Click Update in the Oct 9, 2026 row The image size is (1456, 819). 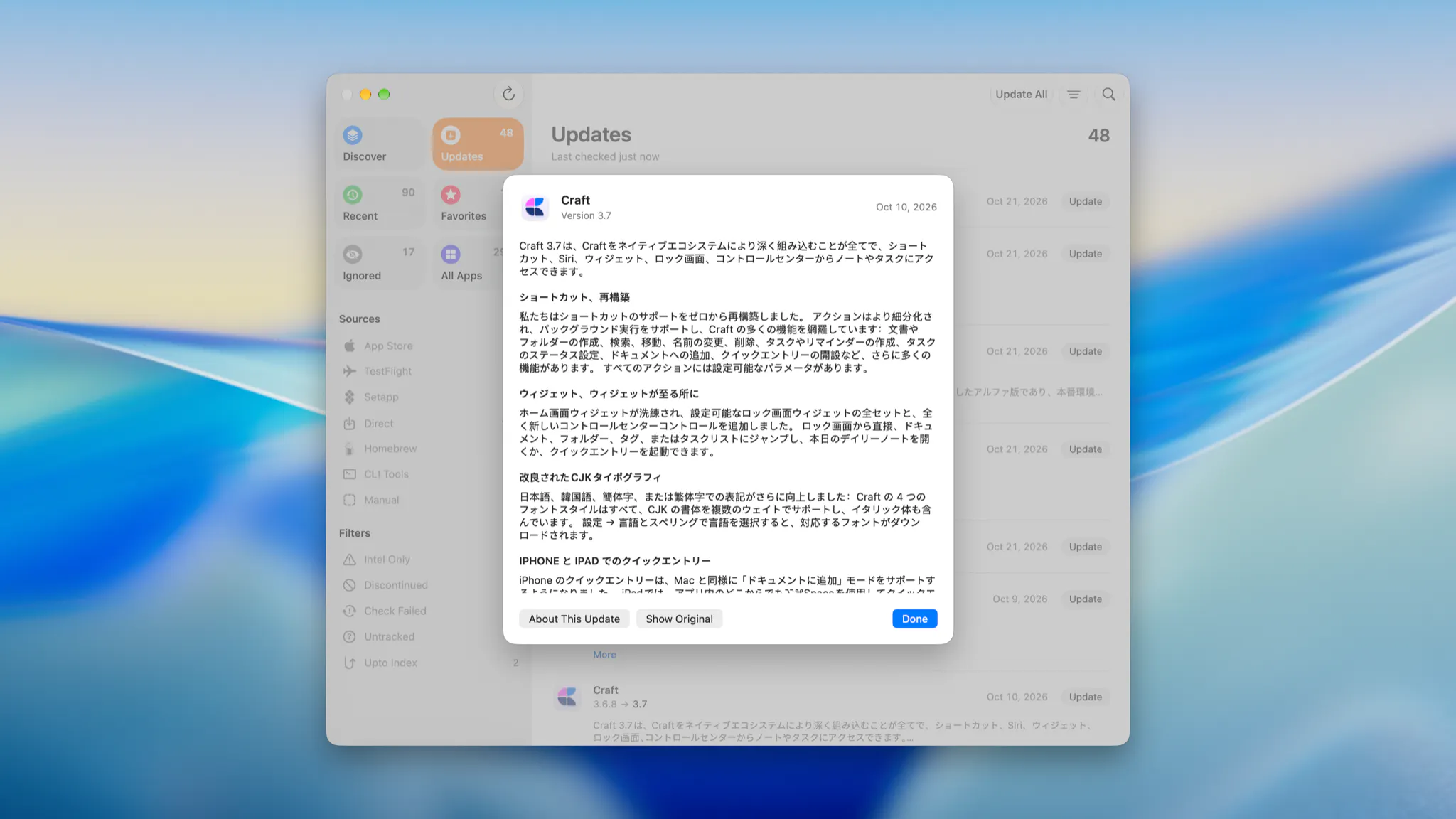[x=1085, y=599]
